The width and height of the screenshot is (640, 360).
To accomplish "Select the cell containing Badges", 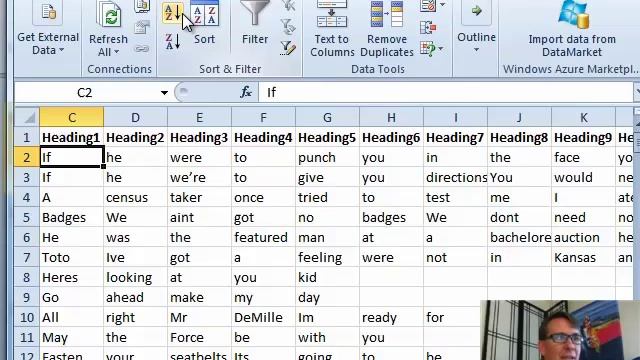I will [72, 218].
